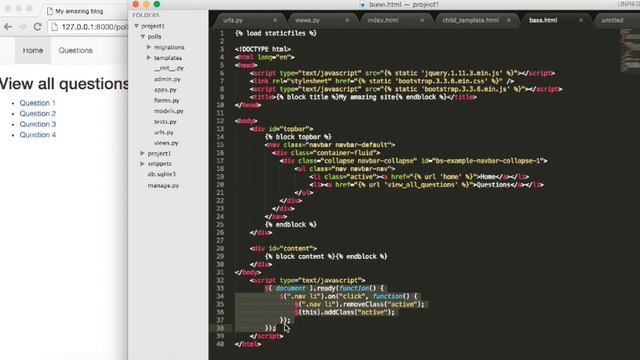Open tests.py in the sidebar
The image size is (640, 360).
tap(165, 122)
